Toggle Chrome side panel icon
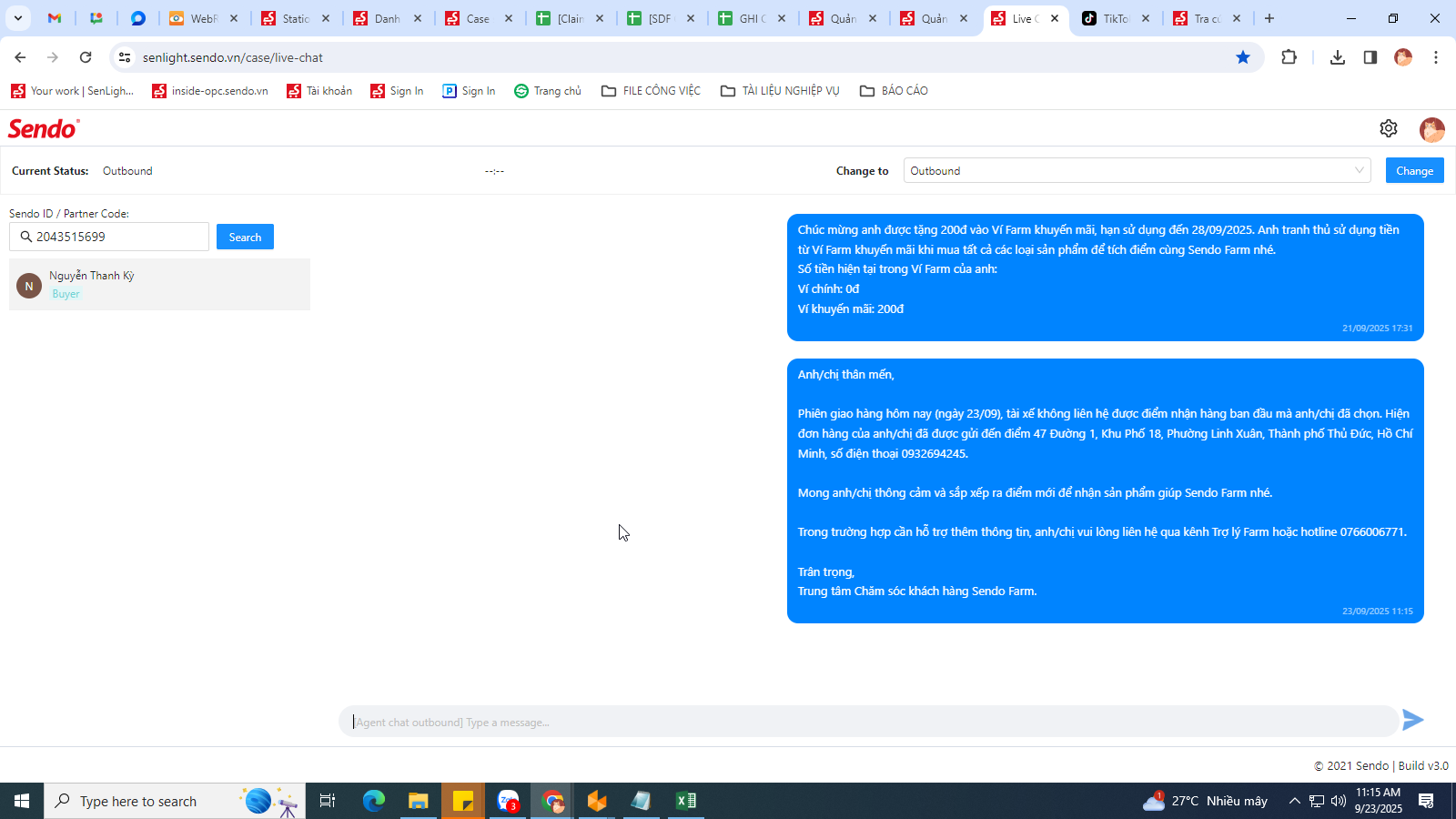1456x819 pixels. pos(1370,57)
